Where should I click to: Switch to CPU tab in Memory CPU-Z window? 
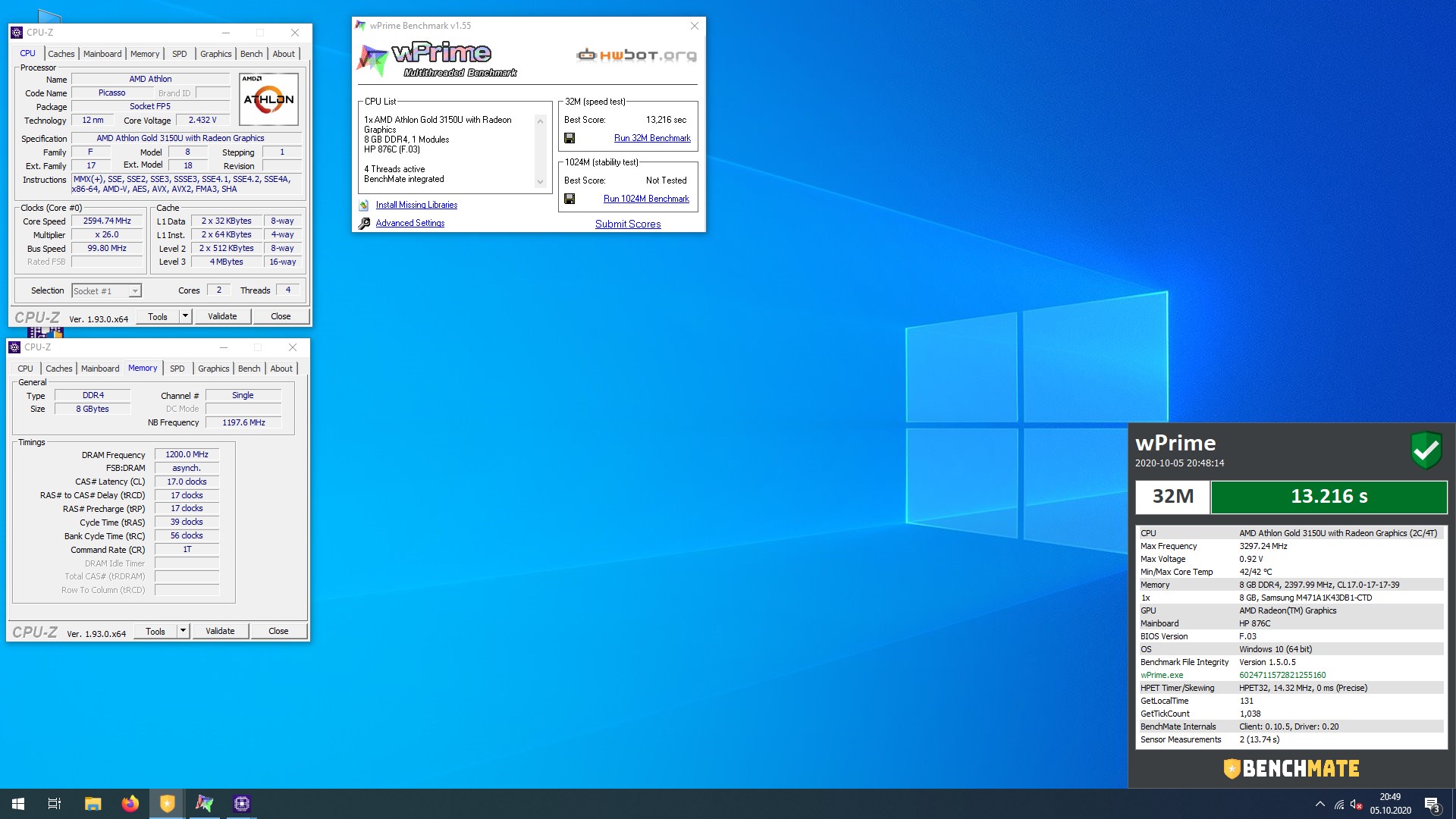[25, 369]
